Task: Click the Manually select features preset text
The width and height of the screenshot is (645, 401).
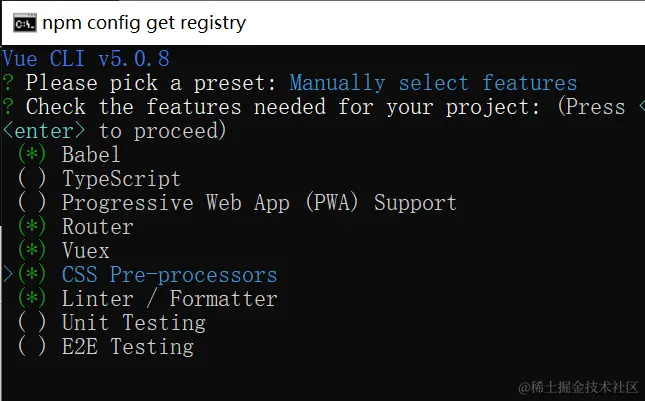Action: click(x=433, y=83)
